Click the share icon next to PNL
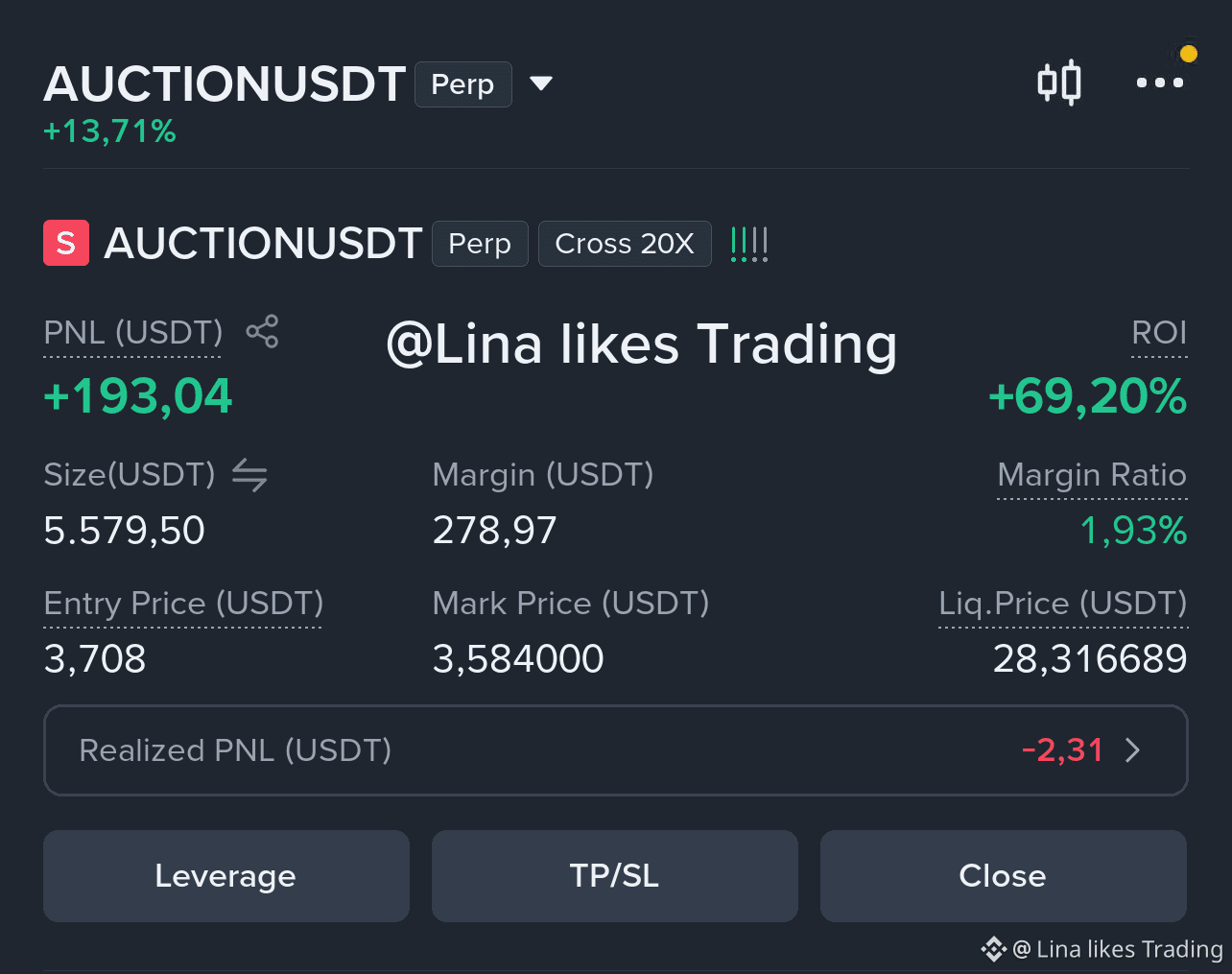 pyautogui.click(x=262, y=331)
